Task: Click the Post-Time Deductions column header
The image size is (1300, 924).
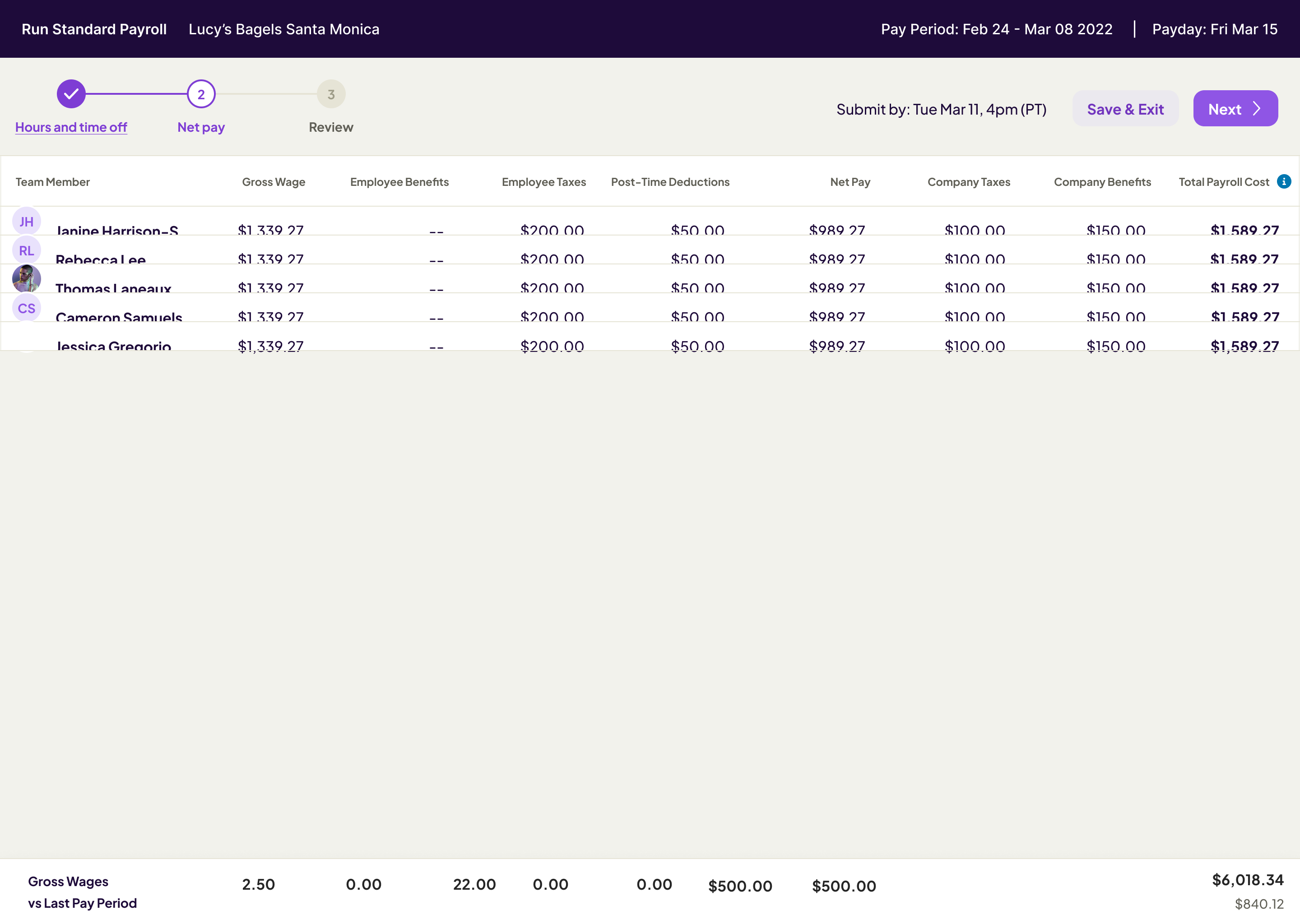Action: [x=670, y=182]
